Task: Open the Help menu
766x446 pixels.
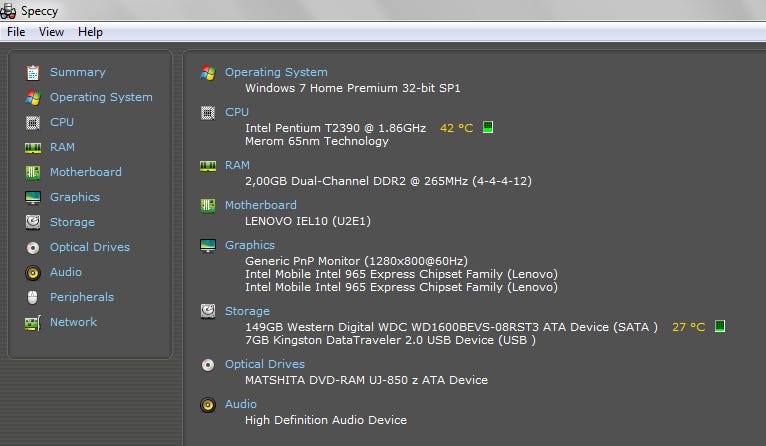Action: click(90, 32)
